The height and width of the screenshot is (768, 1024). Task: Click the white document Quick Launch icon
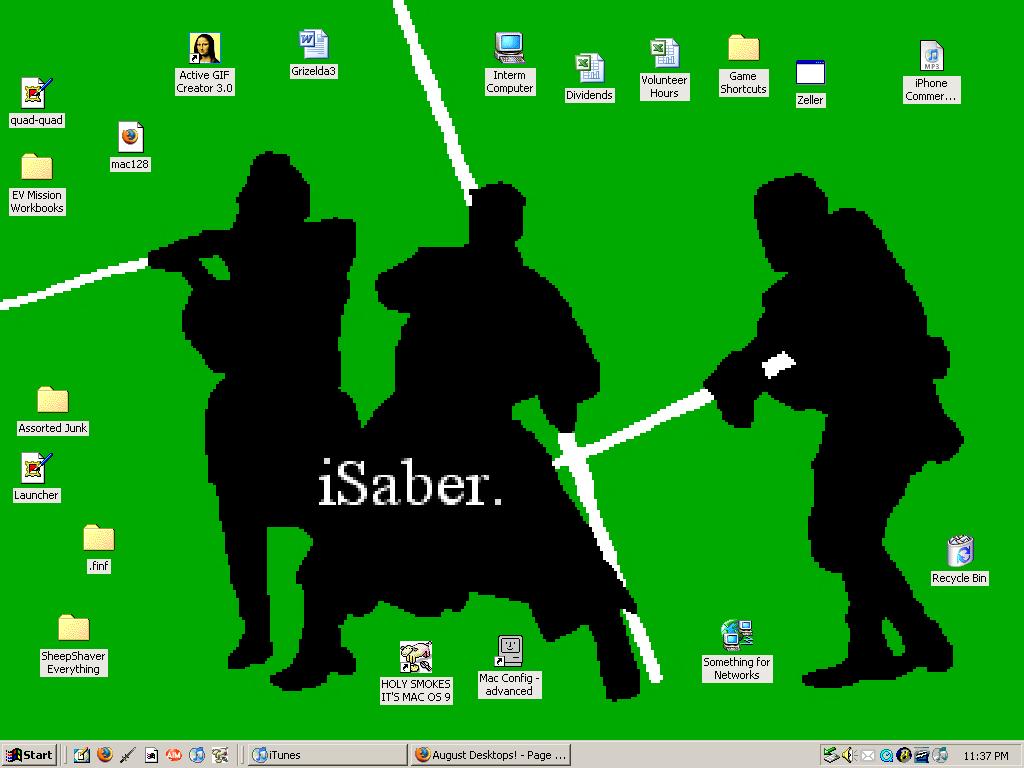[x=151, y=755]
